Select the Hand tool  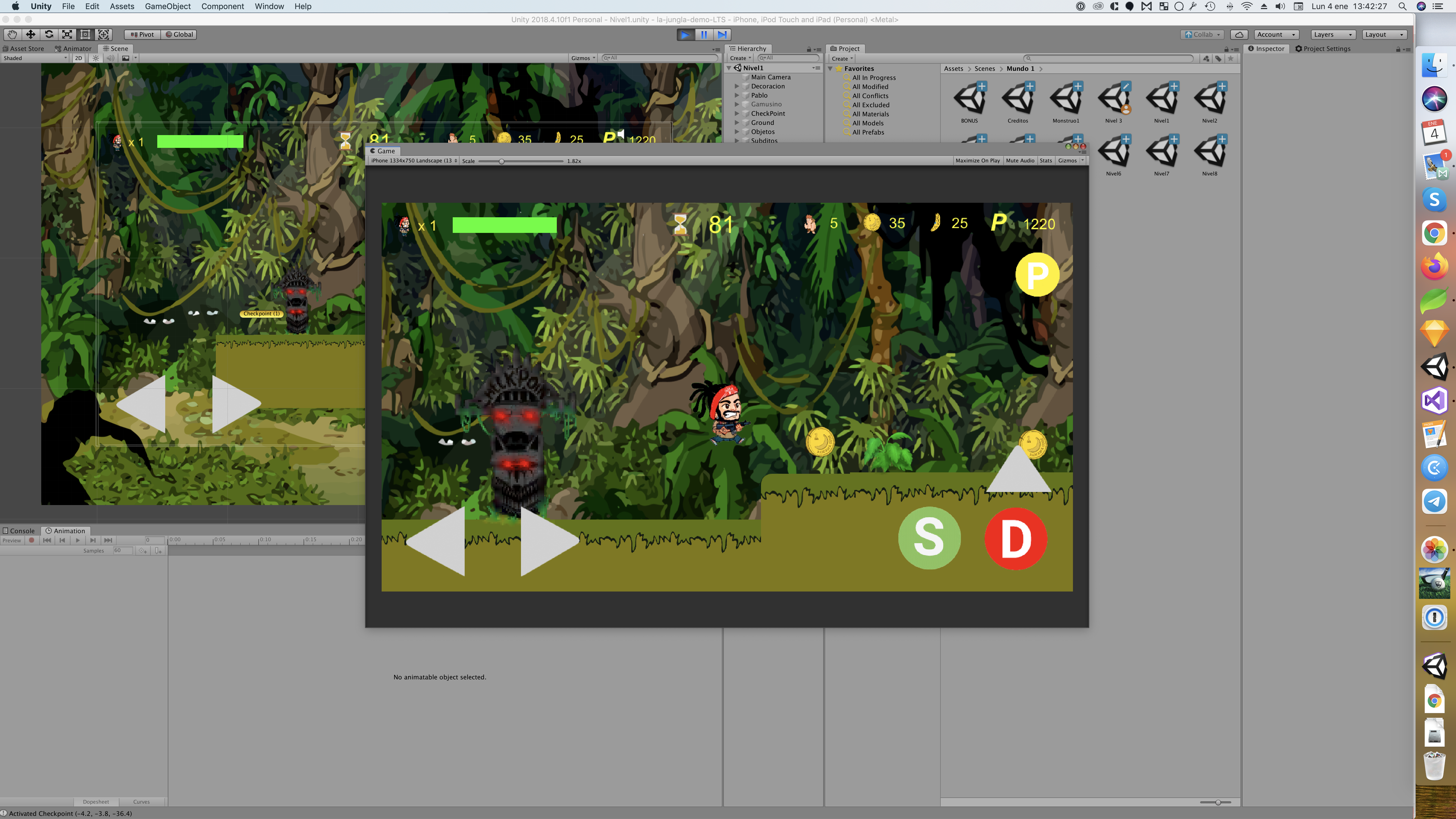12,34
